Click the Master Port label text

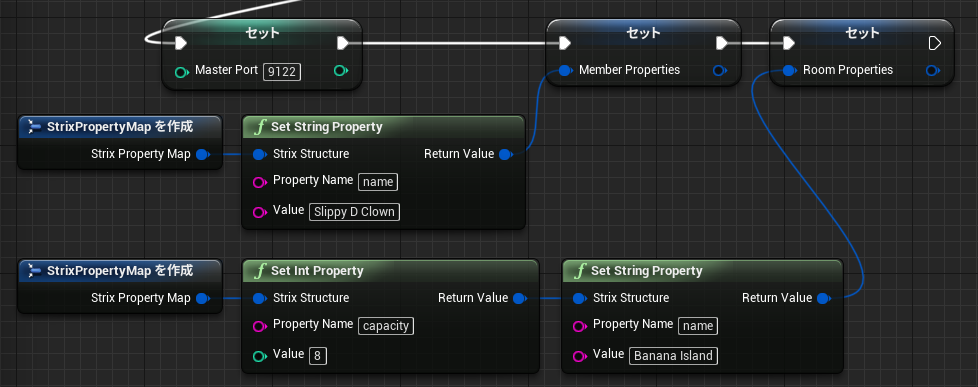pyautogui.click(x=226, y=70)
